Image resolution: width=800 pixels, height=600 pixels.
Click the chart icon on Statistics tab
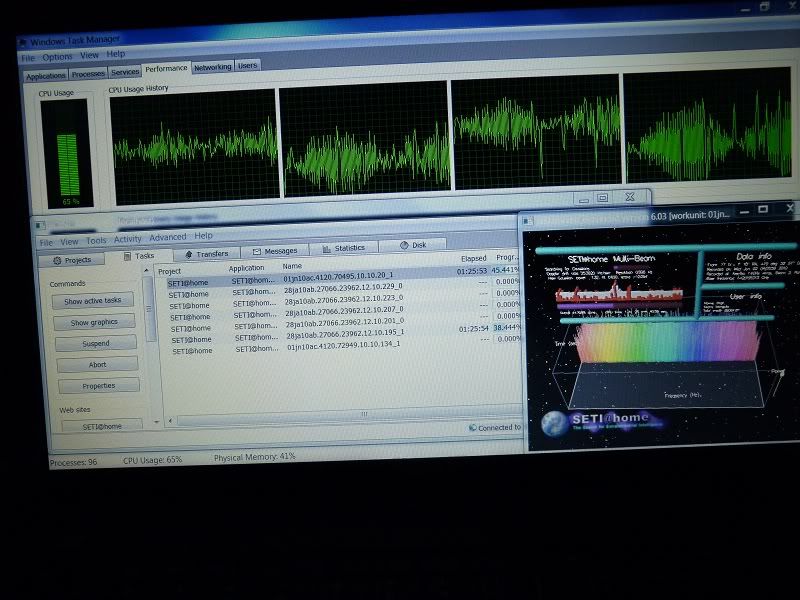(325, 248)
